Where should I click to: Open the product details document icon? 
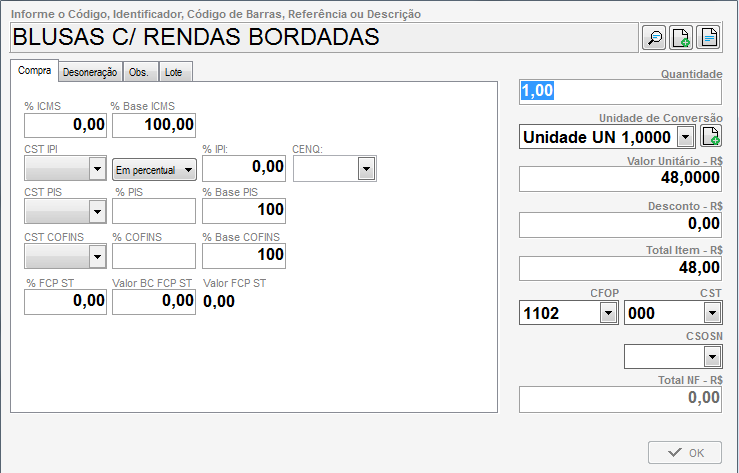coord(708,38)
